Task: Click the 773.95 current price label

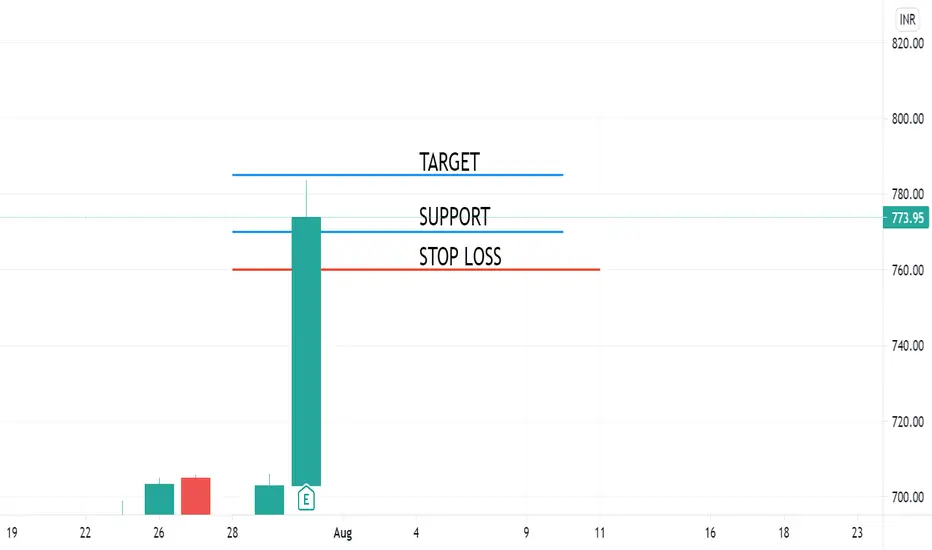Action: click(x=906, y=218)
